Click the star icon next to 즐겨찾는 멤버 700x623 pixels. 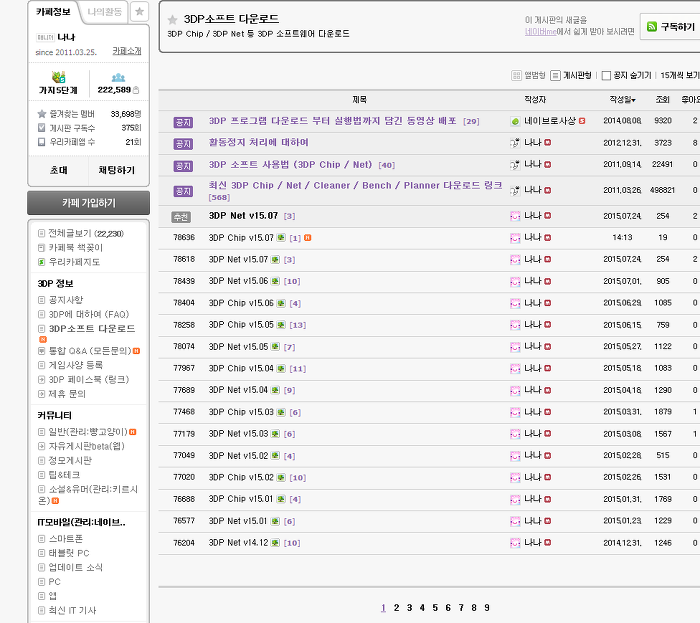click(x=42, y=114)
